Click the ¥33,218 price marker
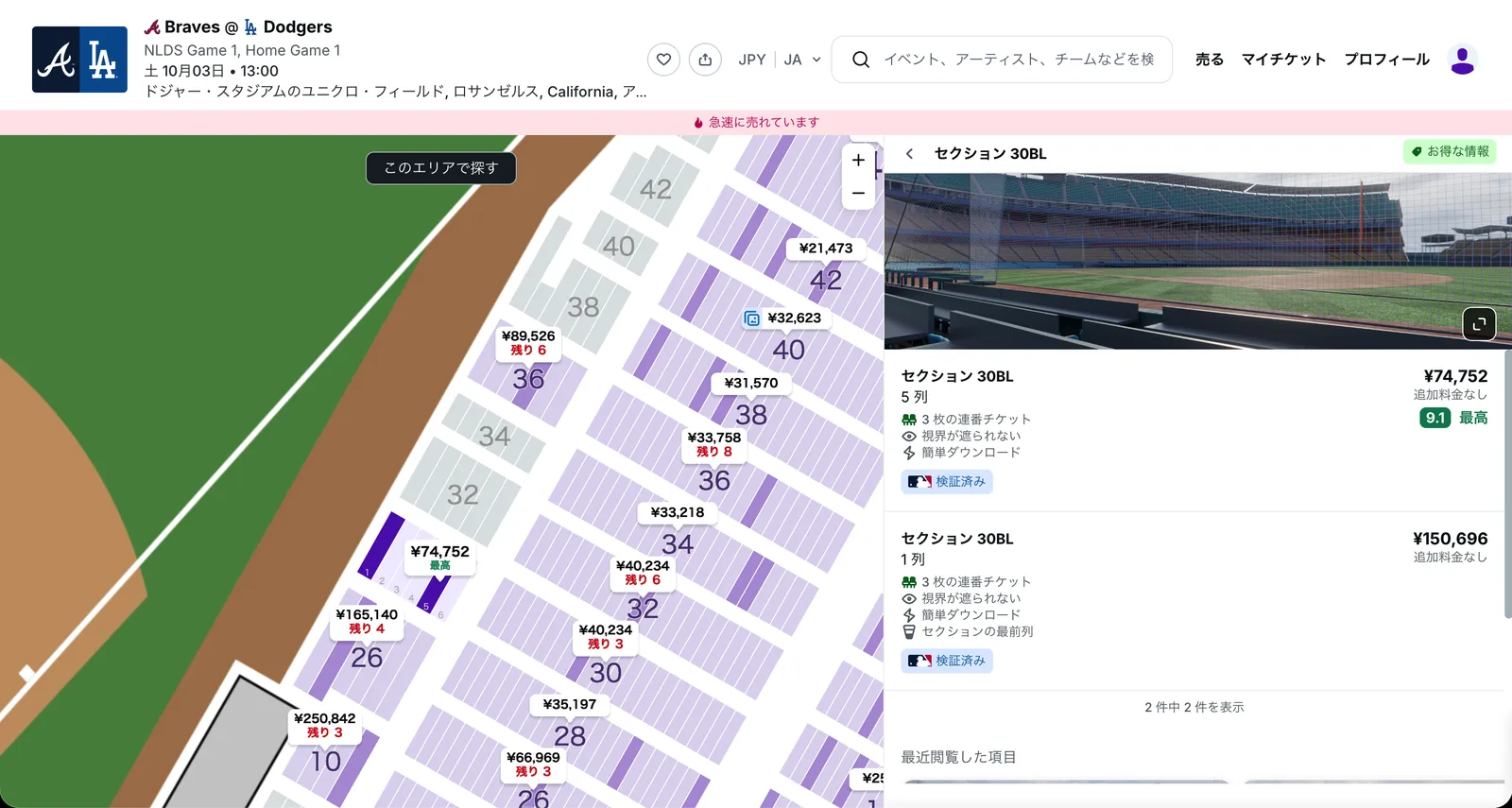Screen dimensions: 1512x808 click(678, 512)
